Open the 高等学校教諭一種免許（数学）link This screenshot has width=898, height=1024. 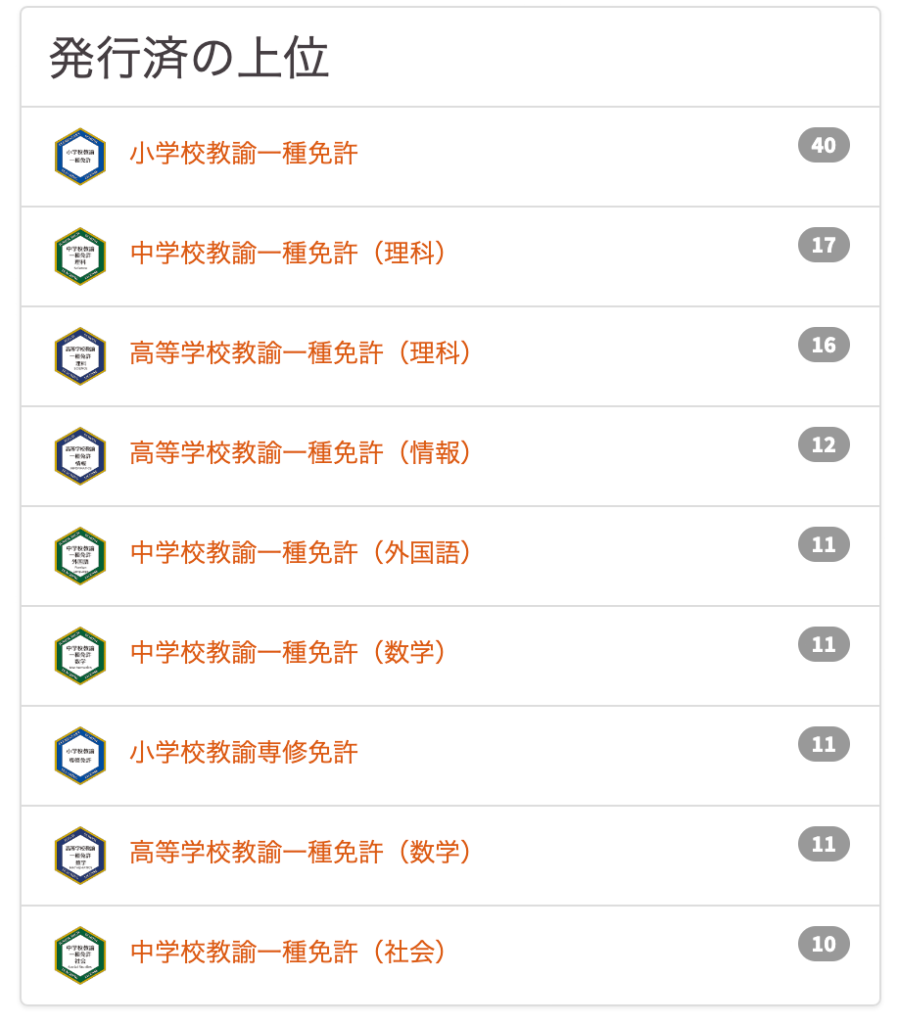coord(300,853)
